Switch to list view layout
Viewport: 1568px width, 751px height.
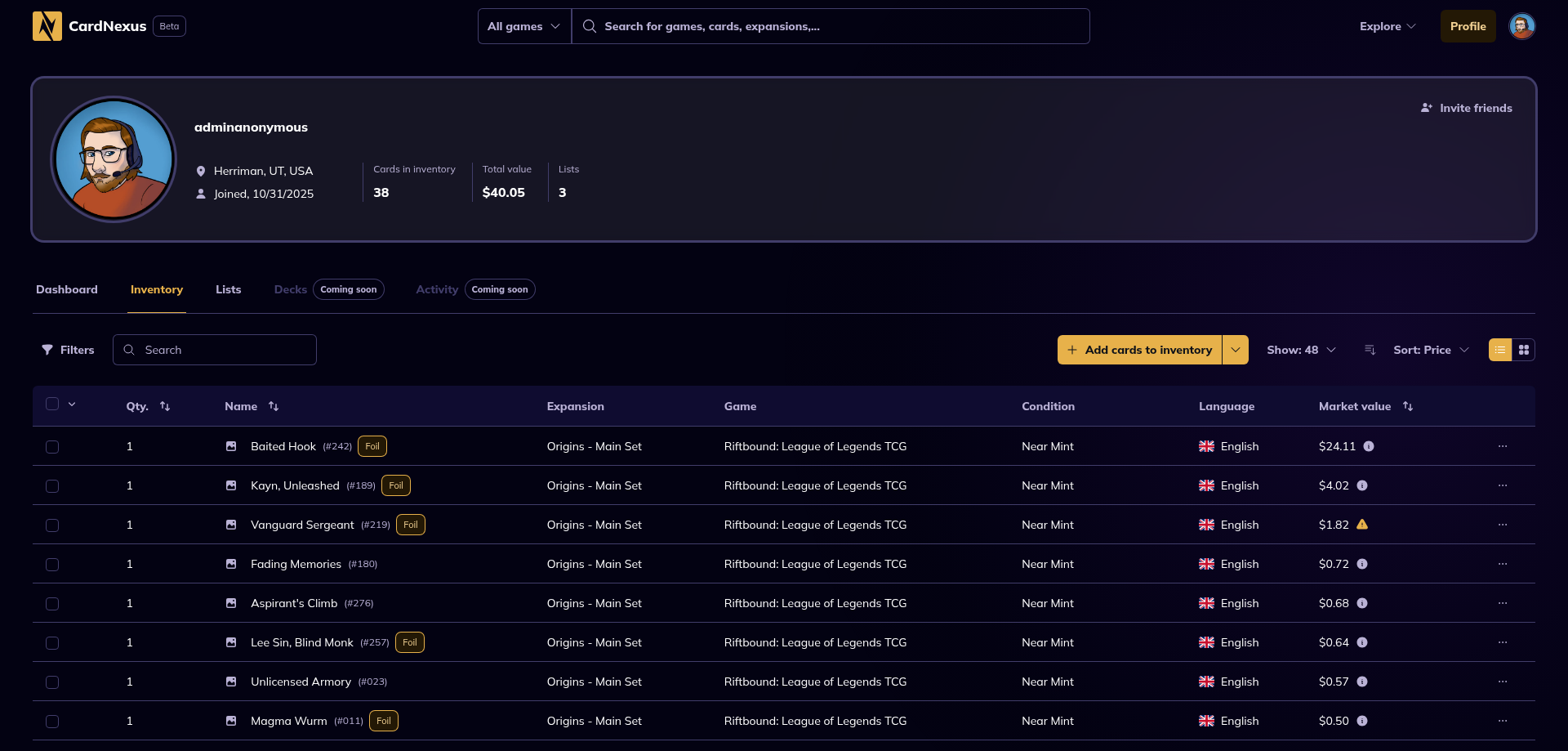coord(1500,350)
